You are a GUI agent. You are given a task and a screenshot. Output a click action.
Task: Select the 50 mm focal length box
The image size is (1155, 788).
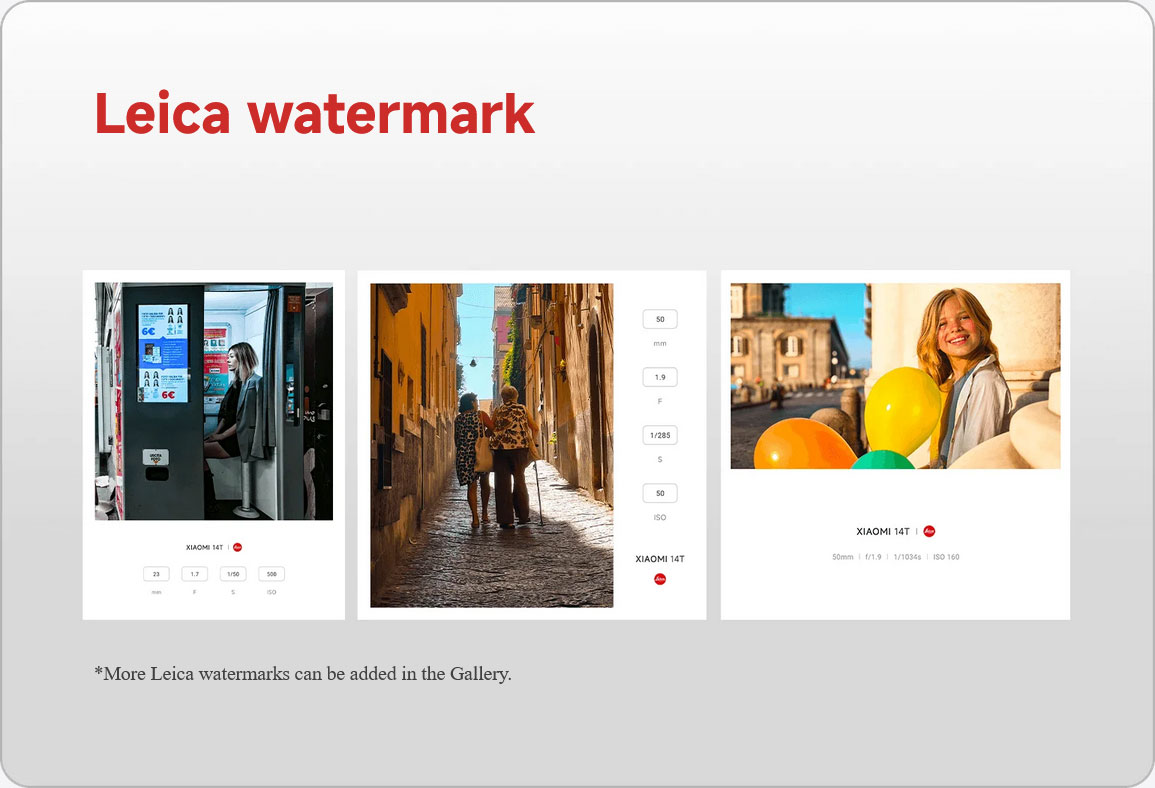click(660, 320)
